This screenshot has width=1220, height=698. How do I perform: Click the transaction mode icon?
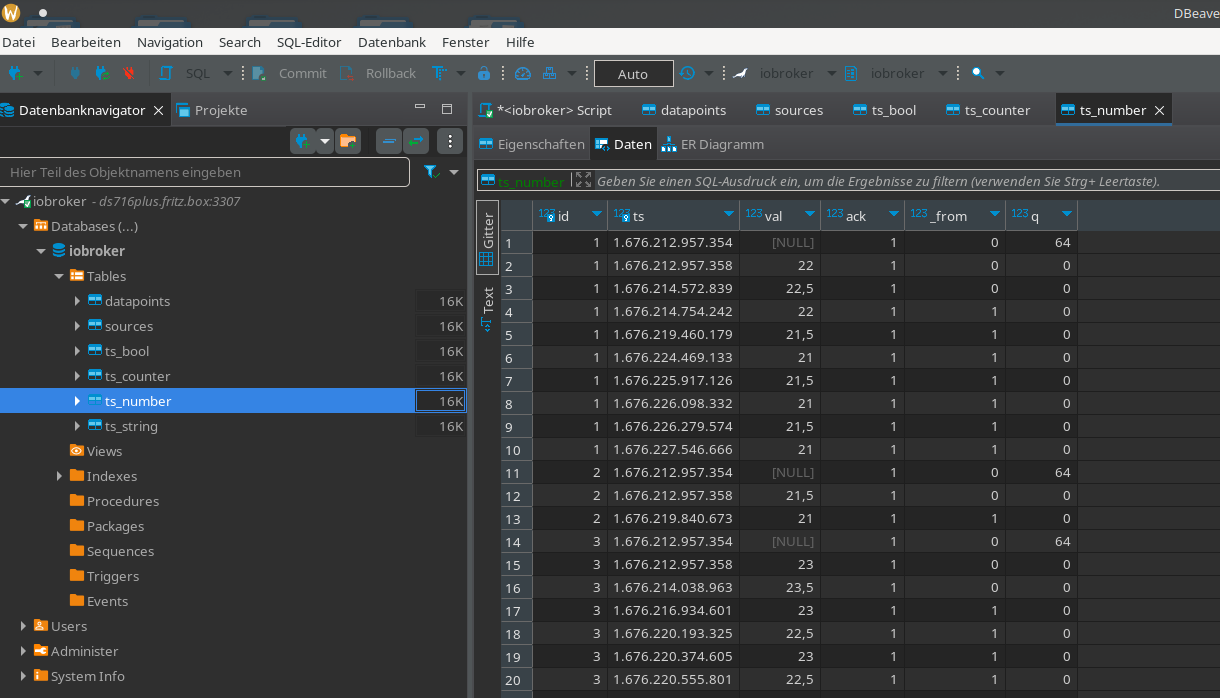439,73
